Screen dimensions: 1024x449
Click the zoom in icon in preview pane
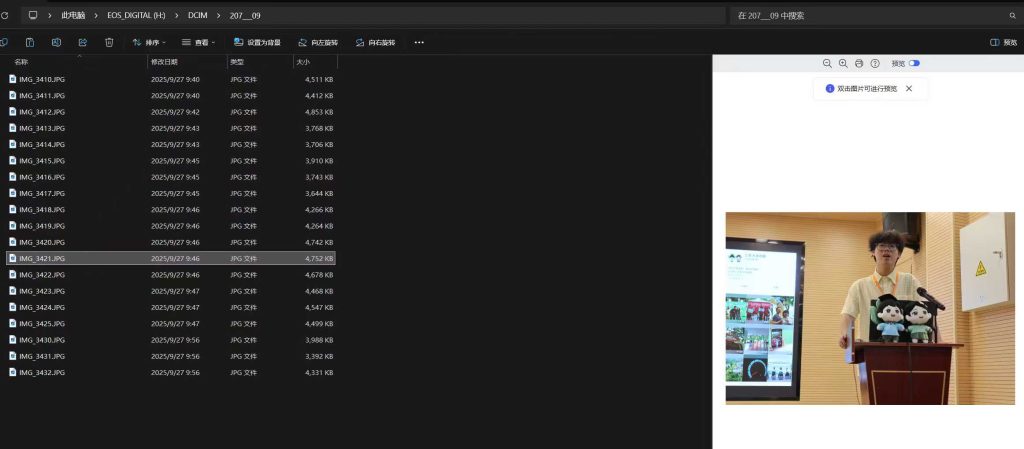(843, 63)
